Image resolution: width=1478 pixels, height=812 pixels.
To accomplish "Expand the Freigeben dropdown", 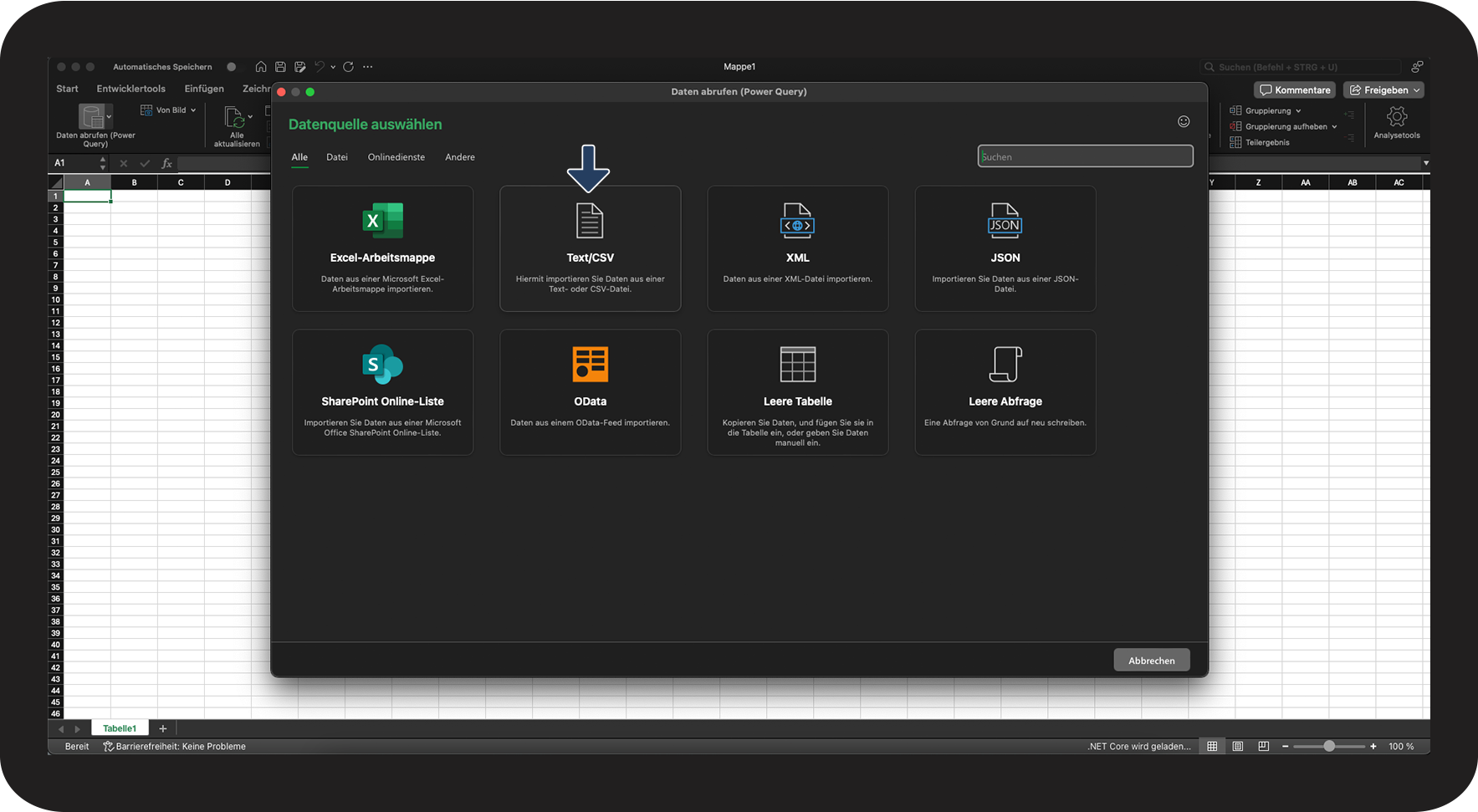I will click(1416, 90).
